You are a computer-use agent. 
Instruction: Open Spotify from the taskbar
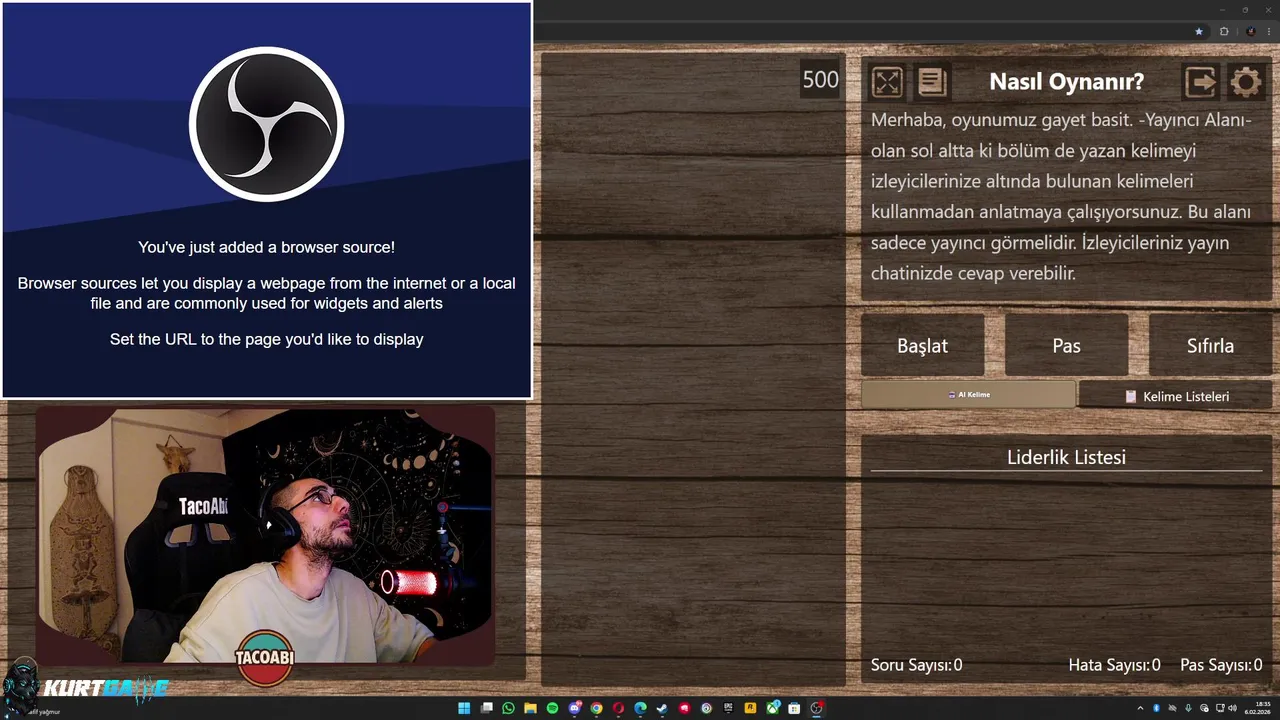553,708
